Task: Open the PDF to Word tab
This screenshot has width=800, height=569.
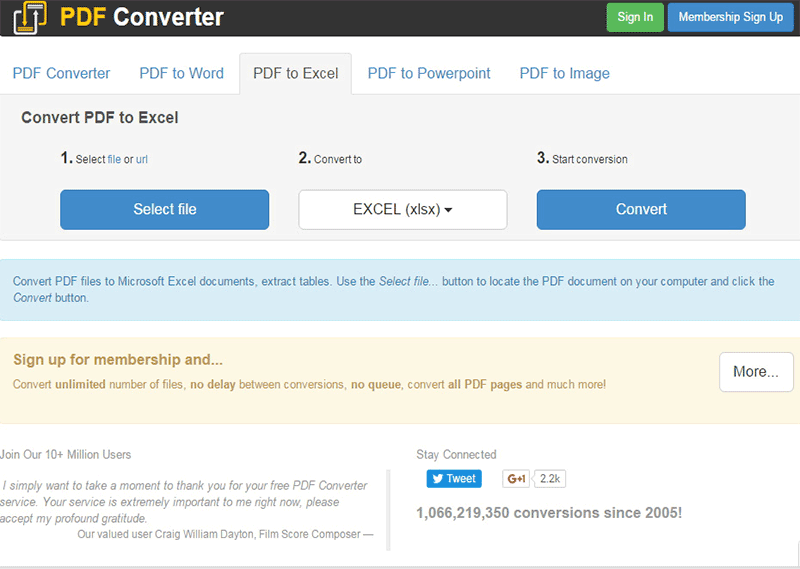Action: pyautogui.click(x=182, y=73)
